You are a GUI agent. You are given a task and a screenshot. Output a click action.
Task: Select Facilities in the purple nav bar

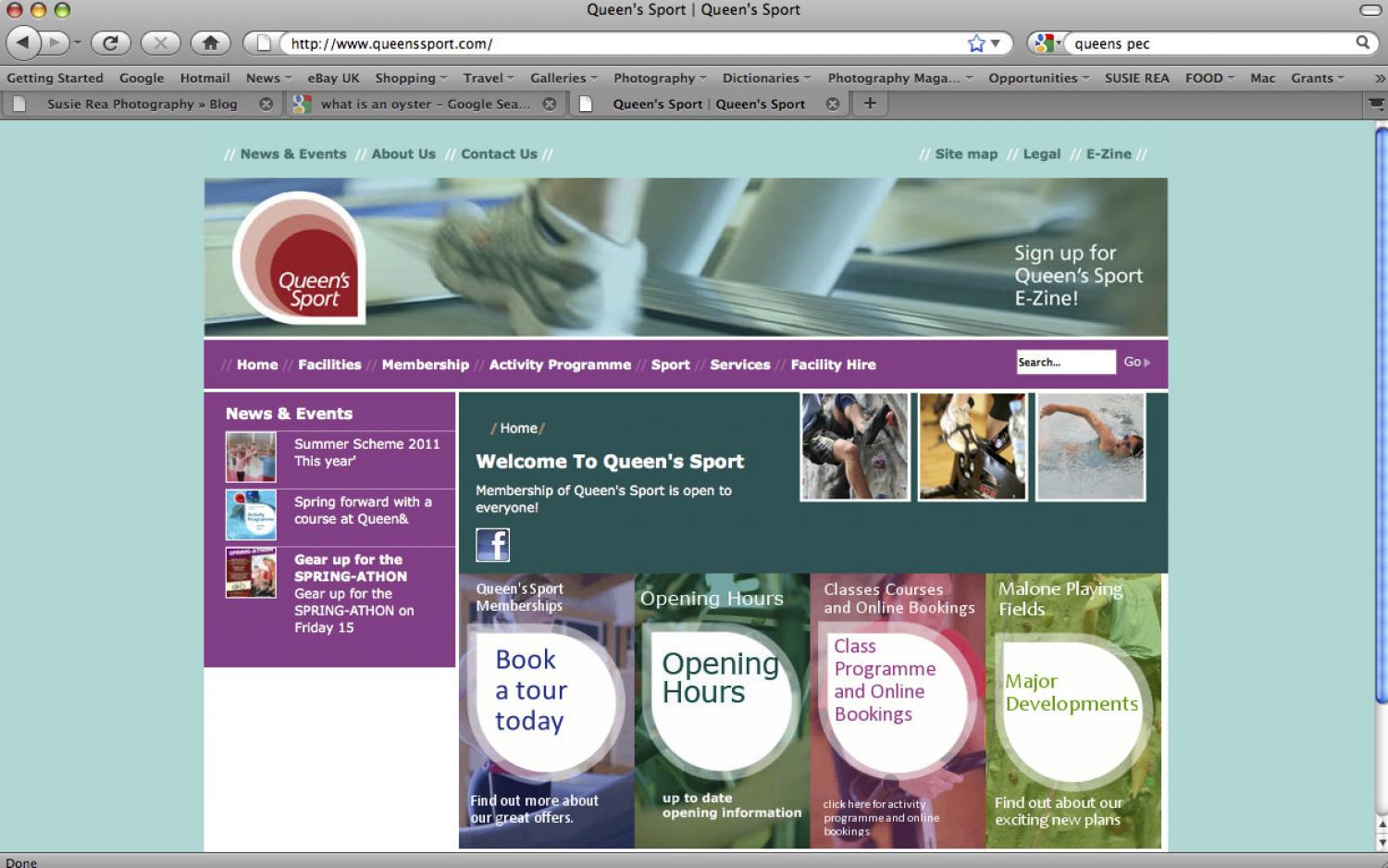click(x=329, y=365)
